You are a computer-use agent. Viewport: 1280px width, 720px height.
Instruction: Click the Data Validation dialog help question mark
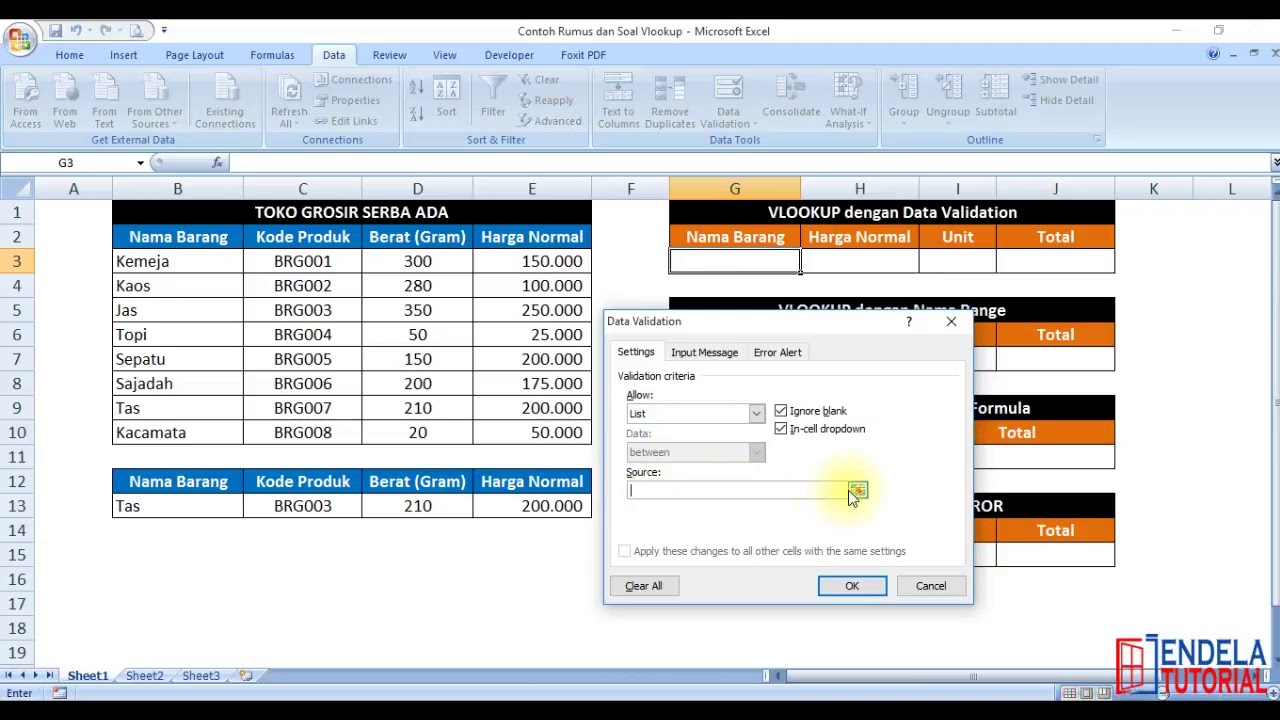(x=908, y=321)
